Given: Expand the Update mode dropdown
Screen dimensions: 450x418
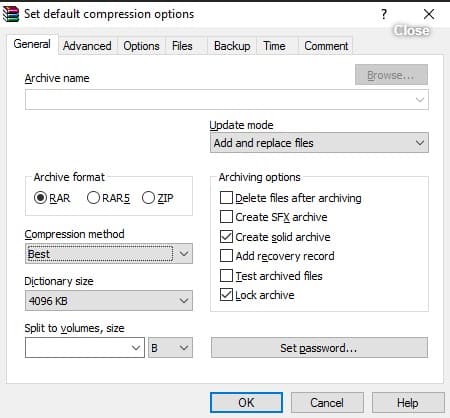Looking at the screenshot, I should 319,143.
